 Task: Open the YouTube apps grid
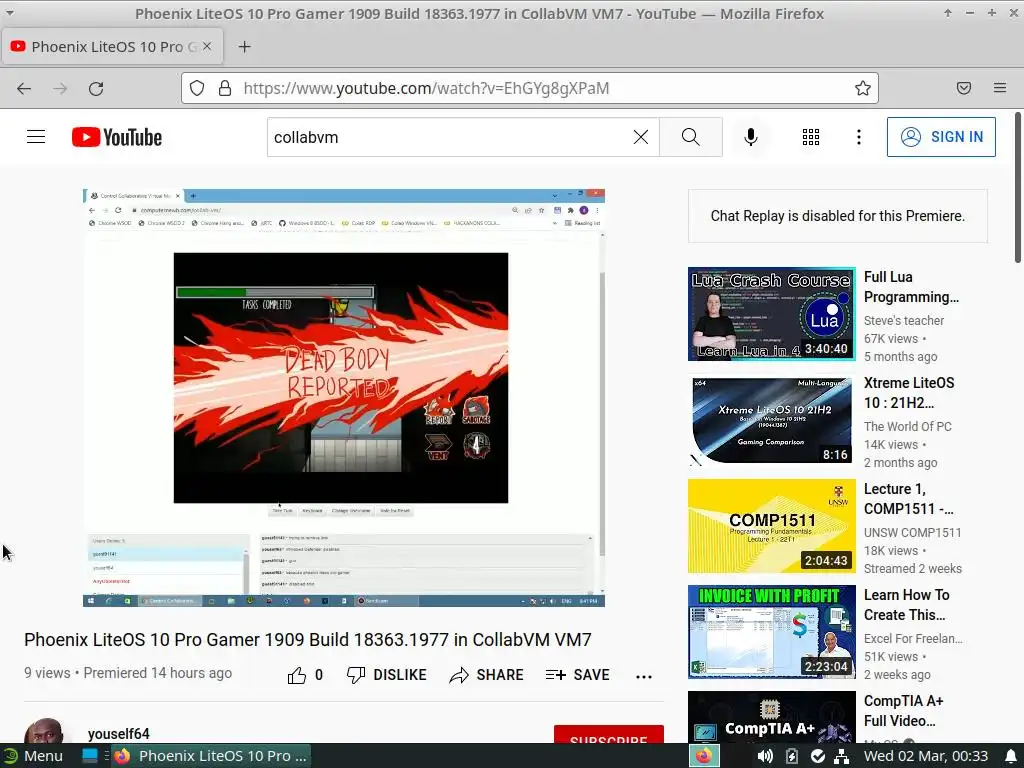[810, 136]
